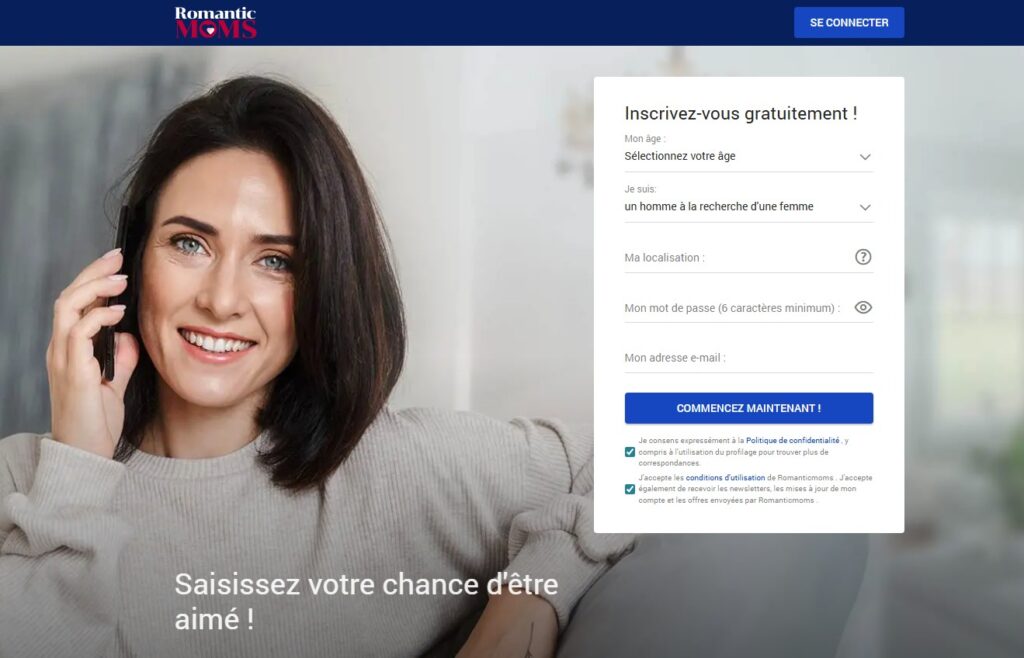Click COMMENCEZ MAINTENANT! button
1024x658 pixels.
[x=748, y=408]
